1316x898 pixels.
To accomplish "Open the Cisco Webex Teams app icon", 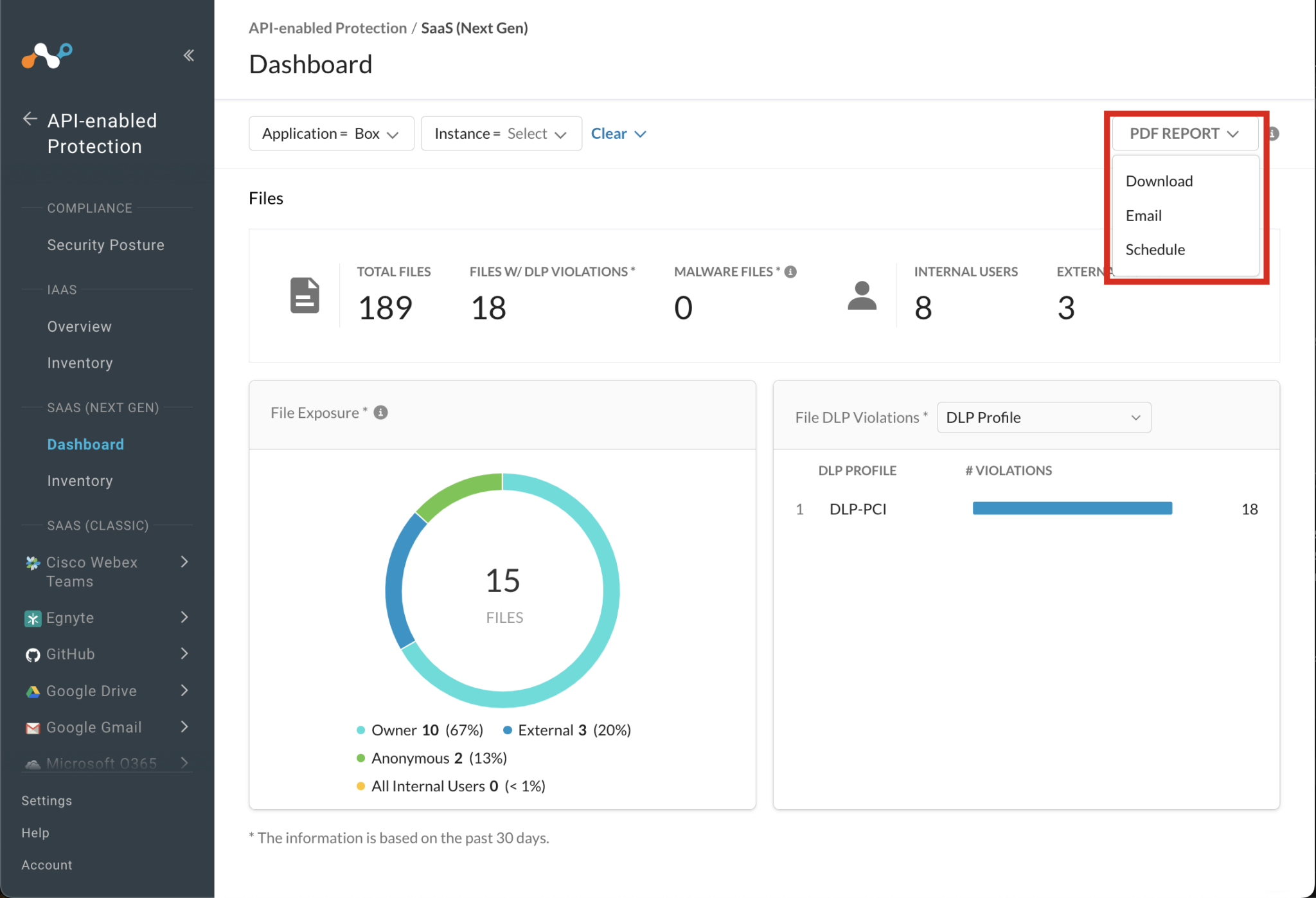I will pos(32,562).
